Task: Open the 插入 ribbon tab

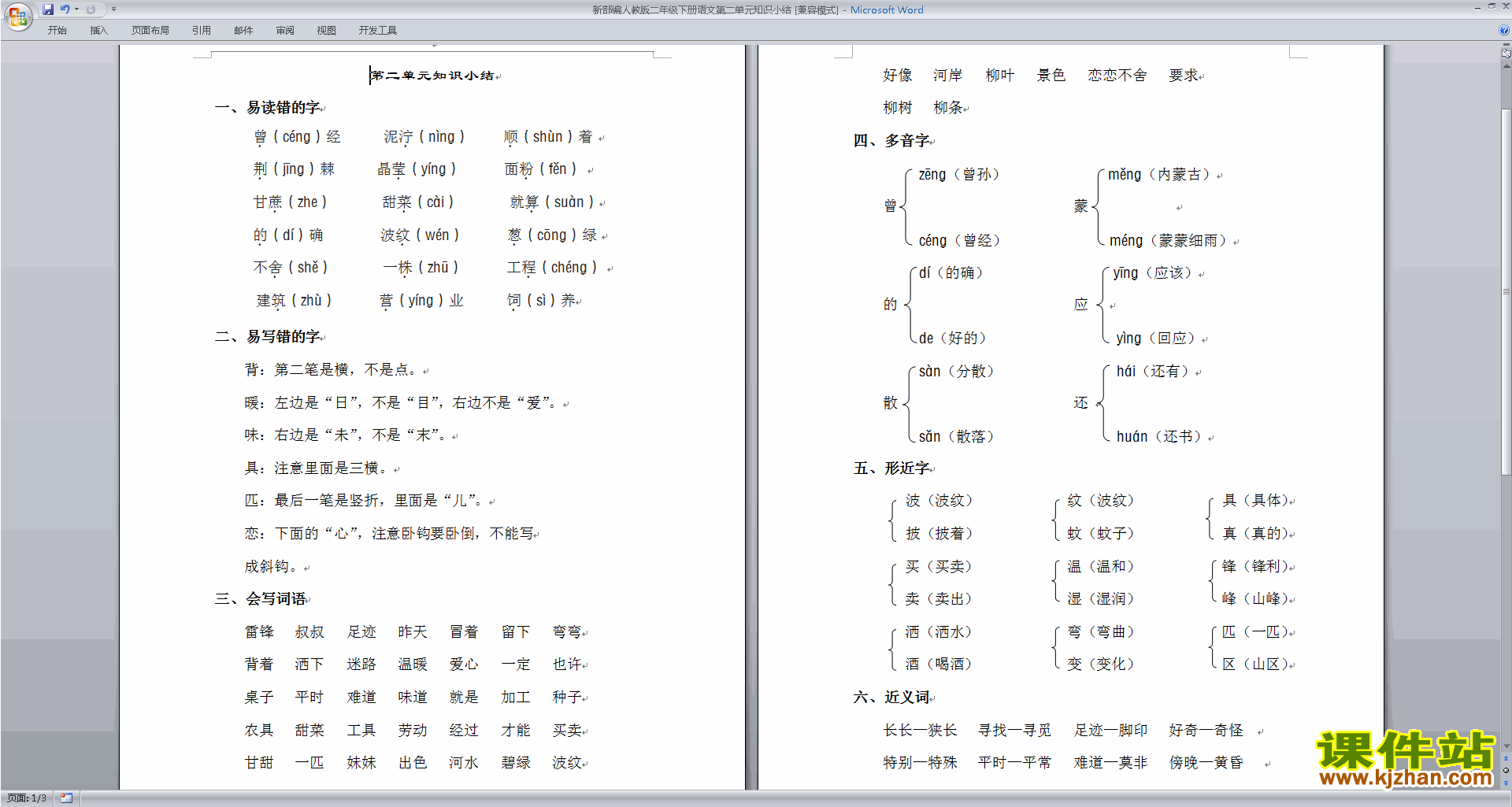Action: pos(98,31)
